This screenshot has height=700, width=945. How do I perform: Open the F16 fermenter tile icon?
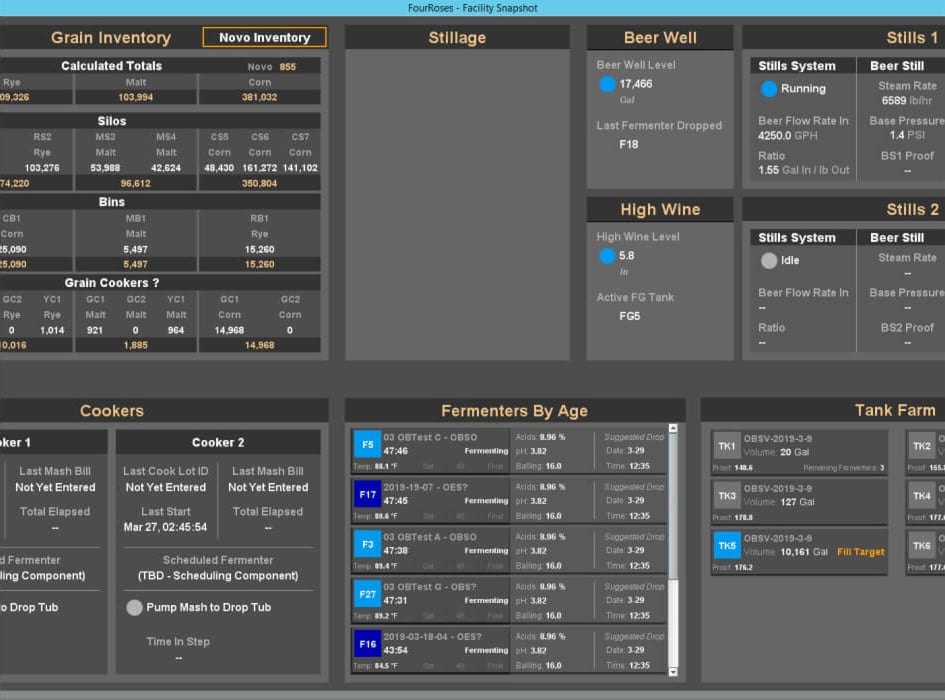[x=366, y=644]
